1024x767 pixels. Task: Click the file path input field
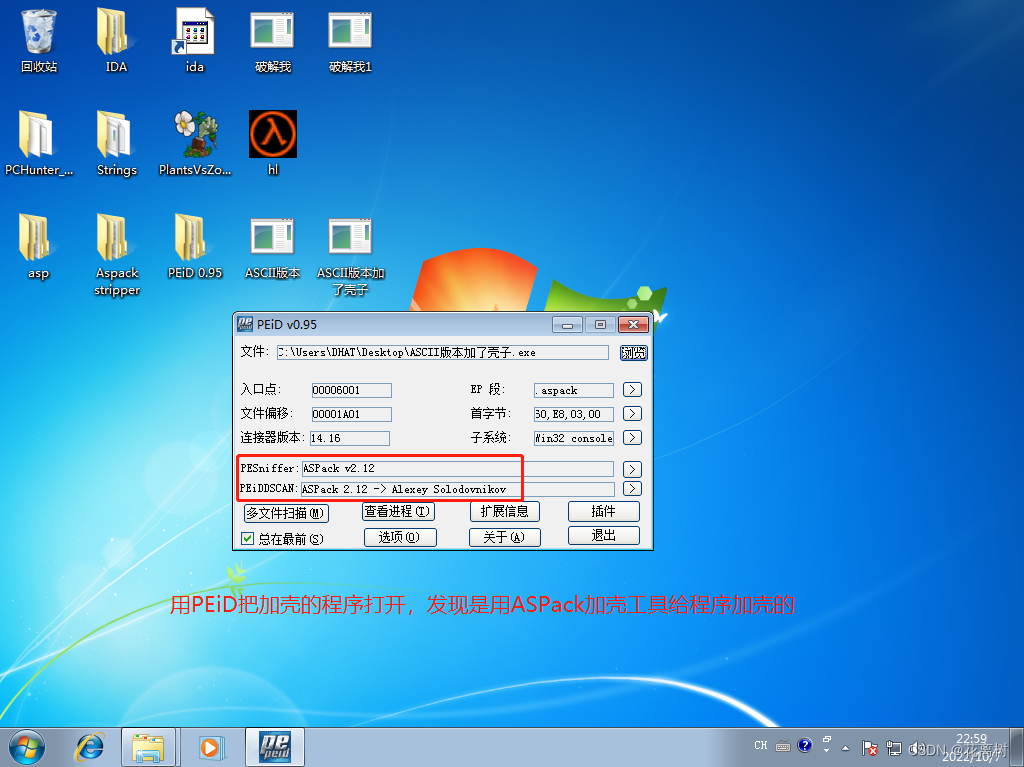click(443, 353)
